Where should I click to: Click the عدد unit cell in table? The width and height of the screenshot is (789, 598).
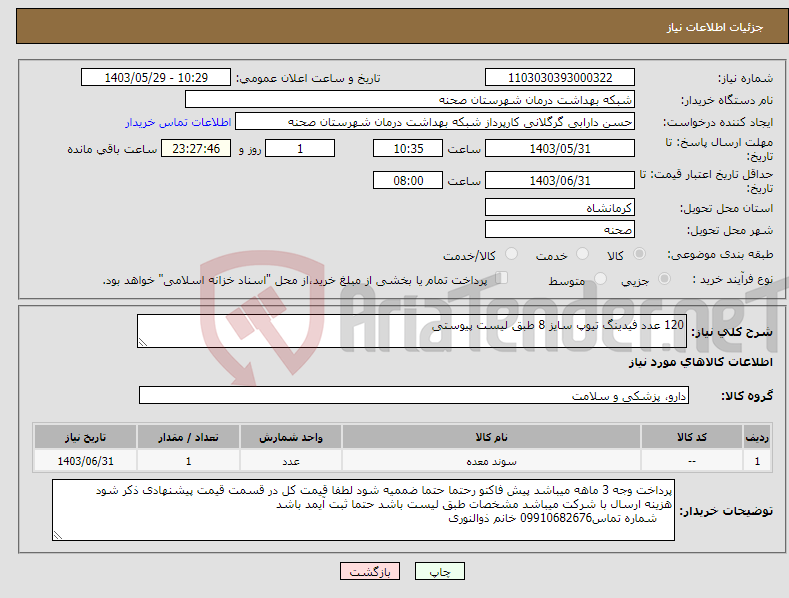291,461
